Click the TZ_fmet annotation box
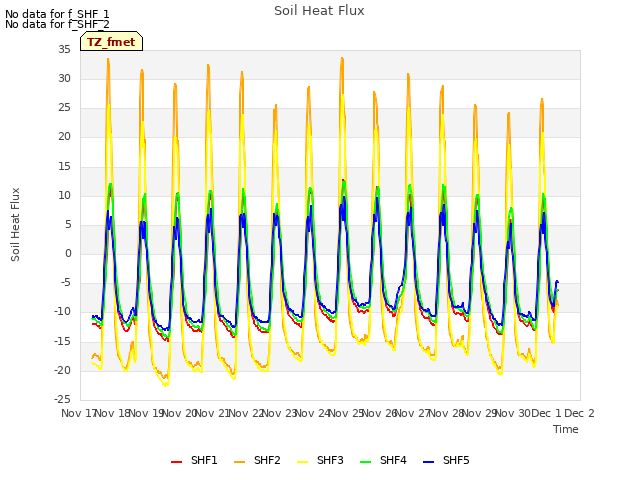The image size is (640, 480). pos(111,41)
